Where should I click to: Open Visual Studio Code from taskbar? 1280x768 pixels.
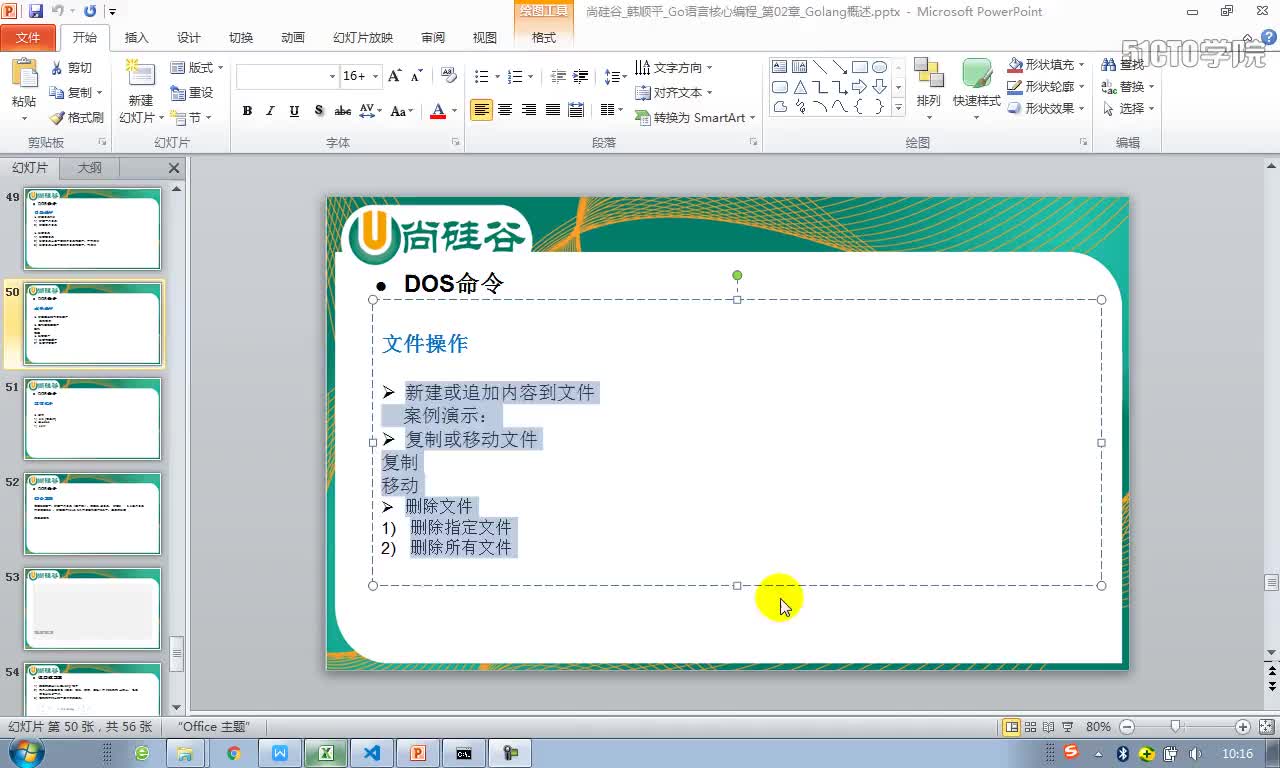click(x=372, y=753)
